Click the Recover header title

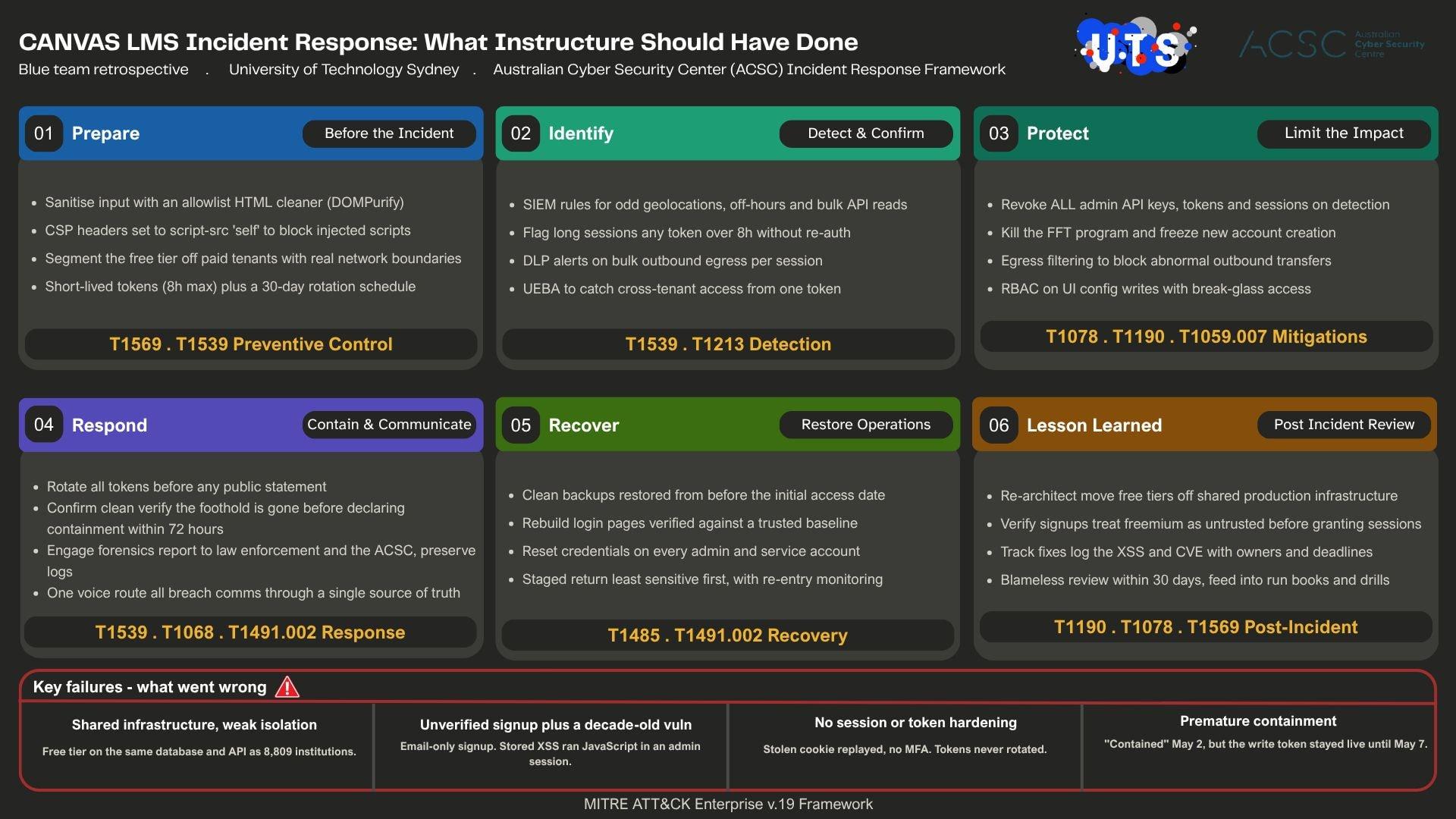(584, 425)
